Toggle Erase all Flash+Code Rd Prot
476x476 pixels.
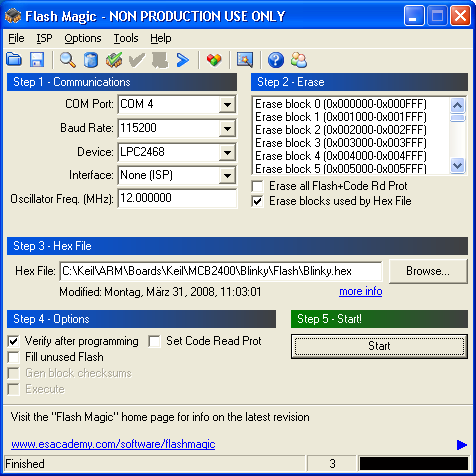tap(257, 186)
